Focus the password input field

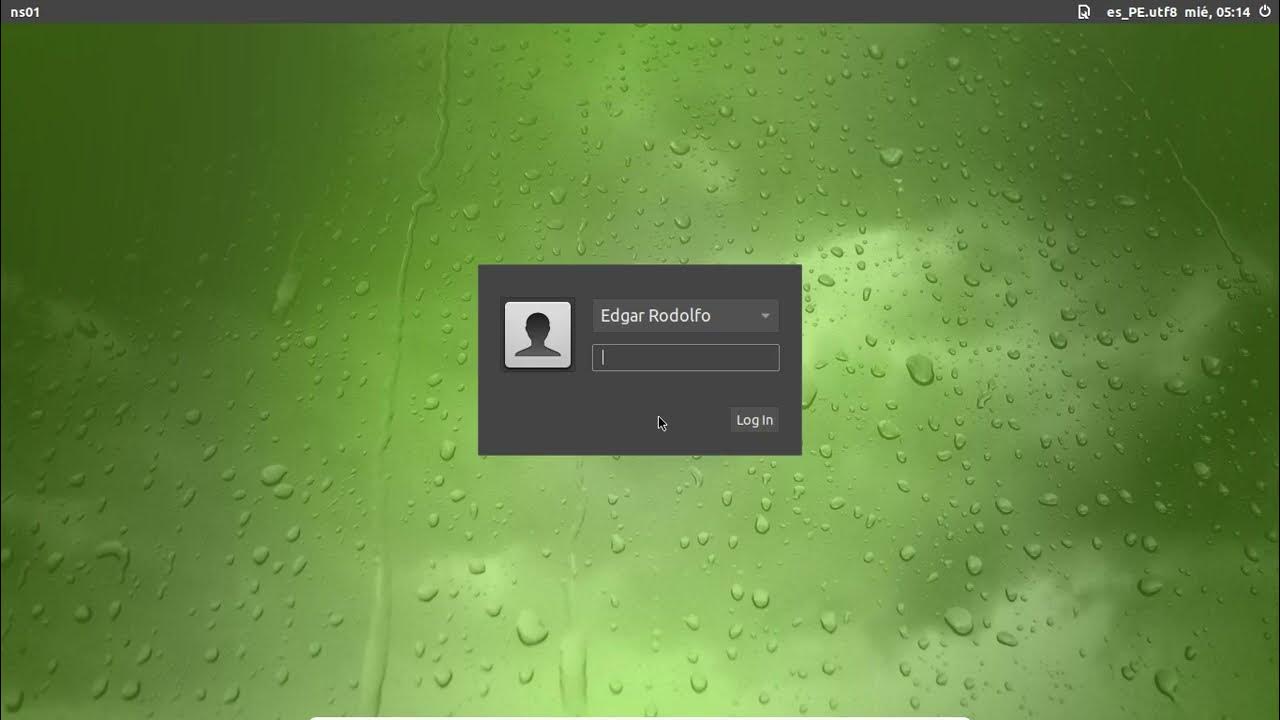click(x=685, y=358)
